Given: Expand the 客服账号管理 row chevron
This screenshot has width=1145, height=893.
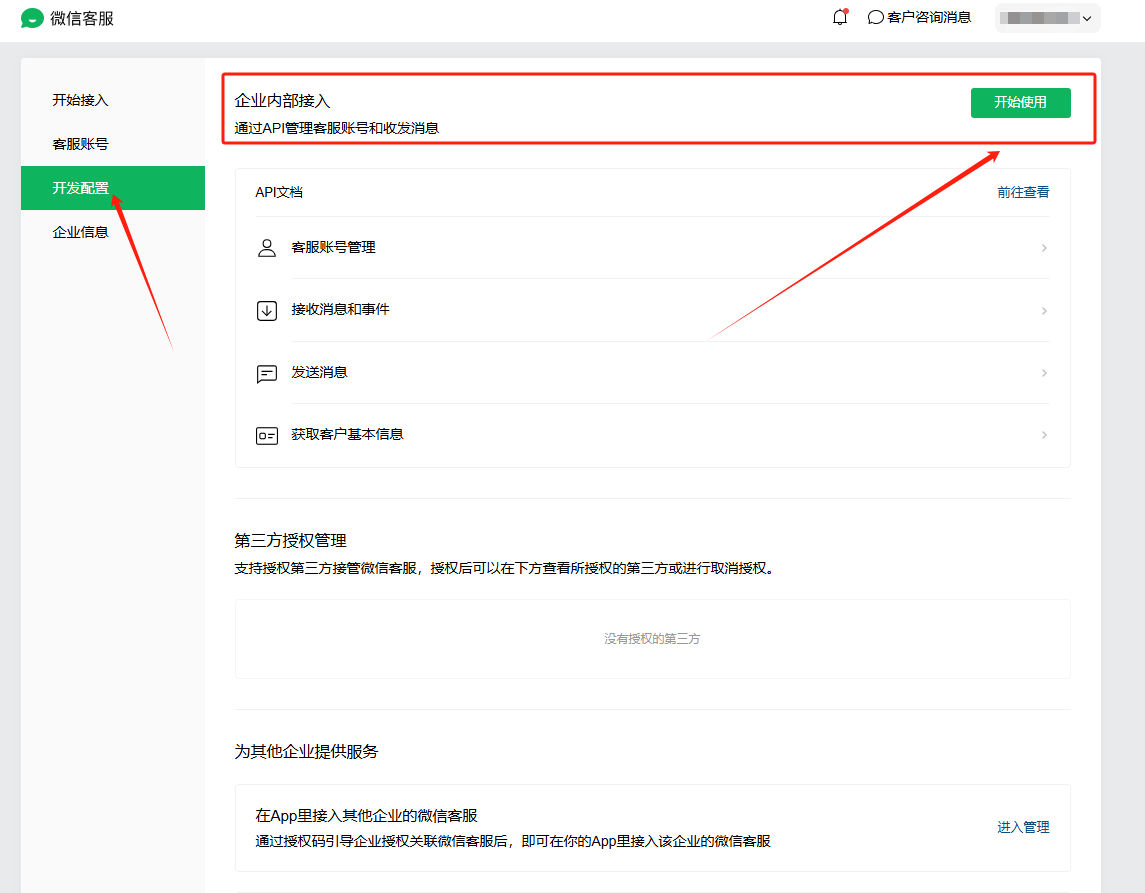Looking at the screenshot, I should pyautogui.click(x=1044, y=248).
